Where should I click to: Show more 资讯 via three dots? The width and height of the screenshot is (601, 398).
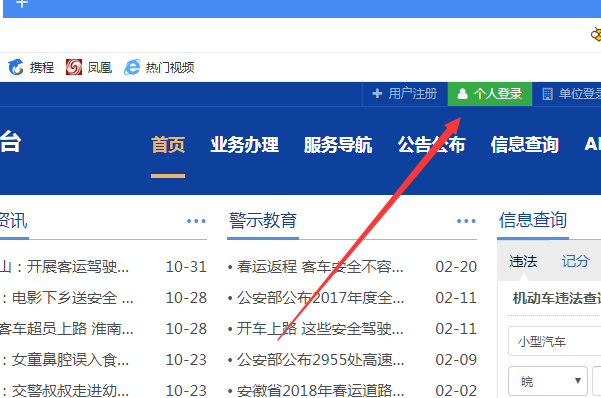pyautogui.click(x=196, y=221)
